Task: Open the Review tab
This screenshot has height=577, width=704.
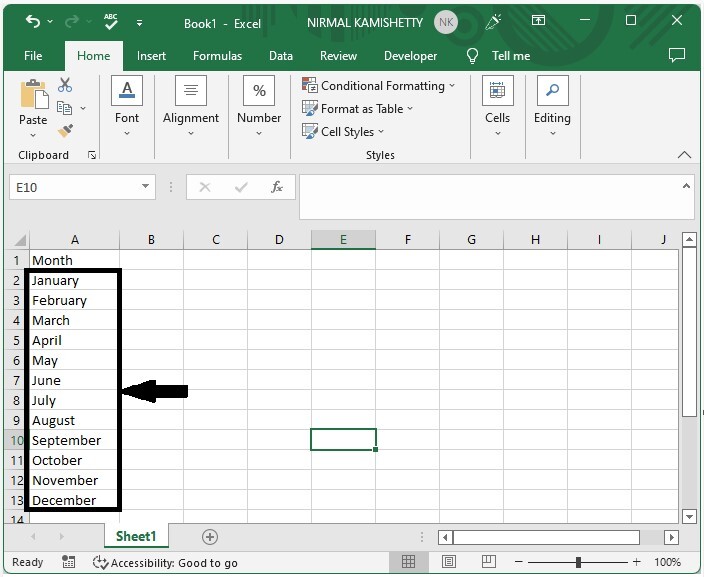Action: click(x=338, y=56)
